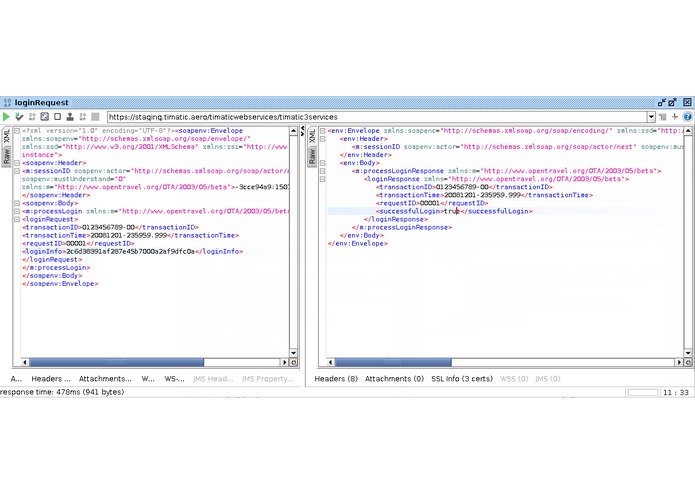This screenshot has width=695, height=494.
Task: Click request pane scroll-right arrow
Action: pyautogui.click(x=285, y=362)
